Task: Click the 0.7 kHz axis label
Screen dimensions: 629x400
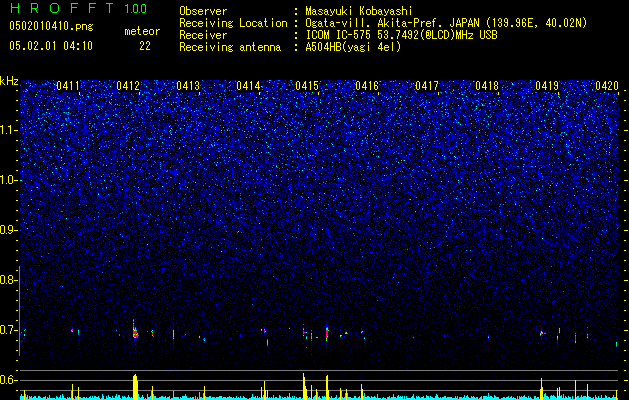Action: coord(8,330)
